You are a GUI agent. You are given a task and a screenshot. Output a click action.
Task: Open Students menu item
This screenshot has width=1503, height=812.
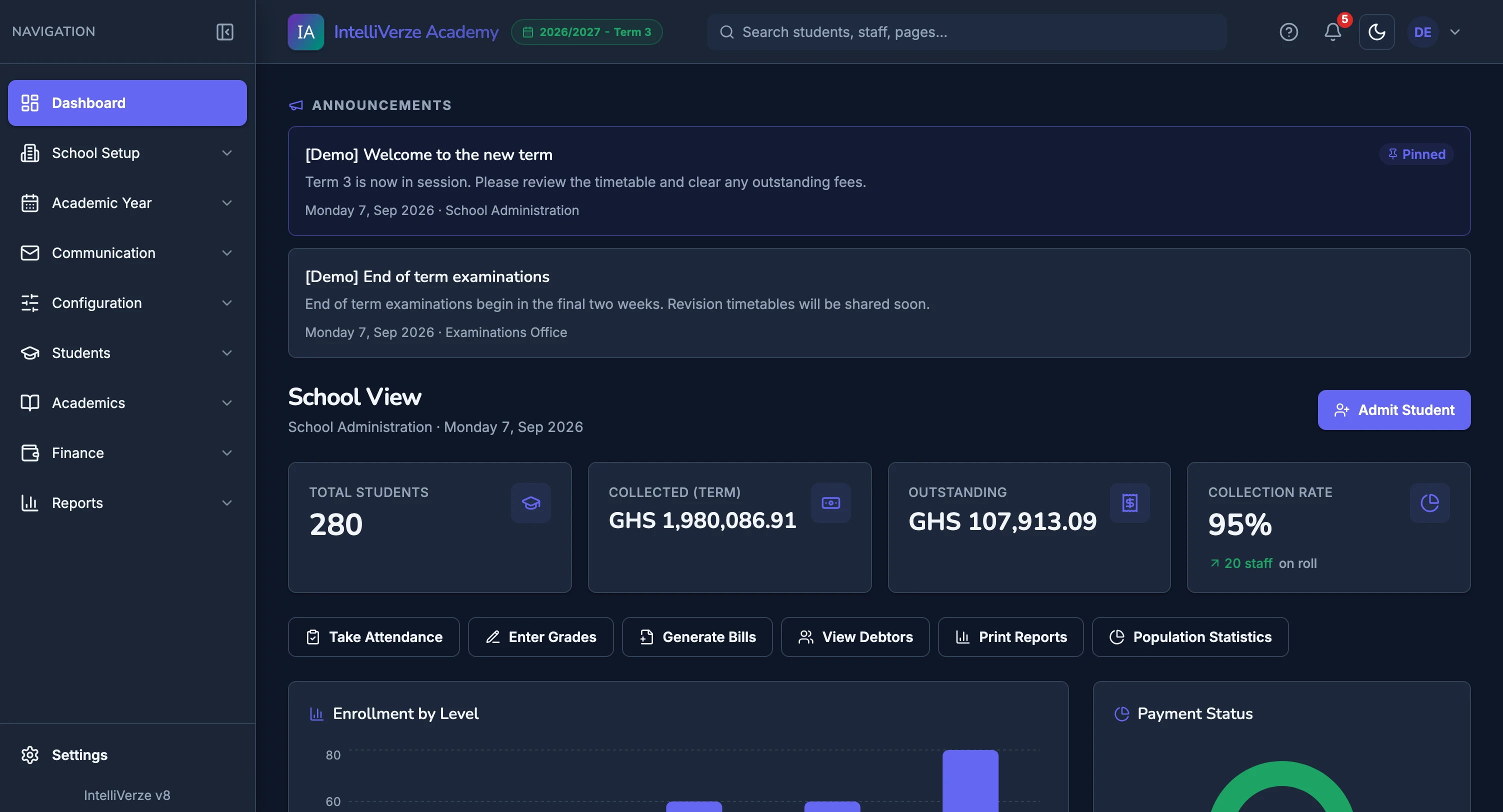(127, 353)
